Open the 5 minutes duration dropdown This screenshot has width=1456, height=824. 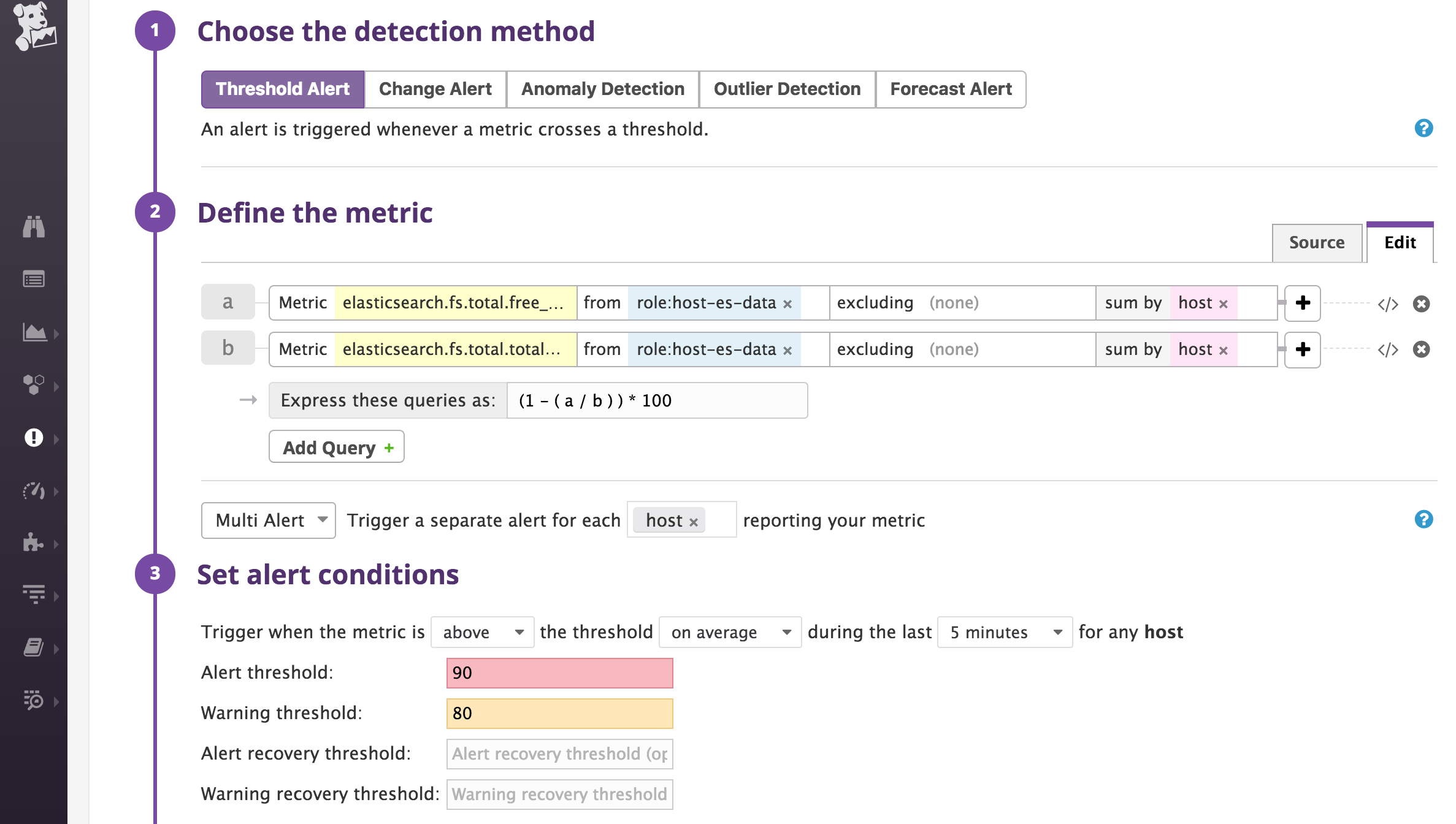click(1004, 632)
